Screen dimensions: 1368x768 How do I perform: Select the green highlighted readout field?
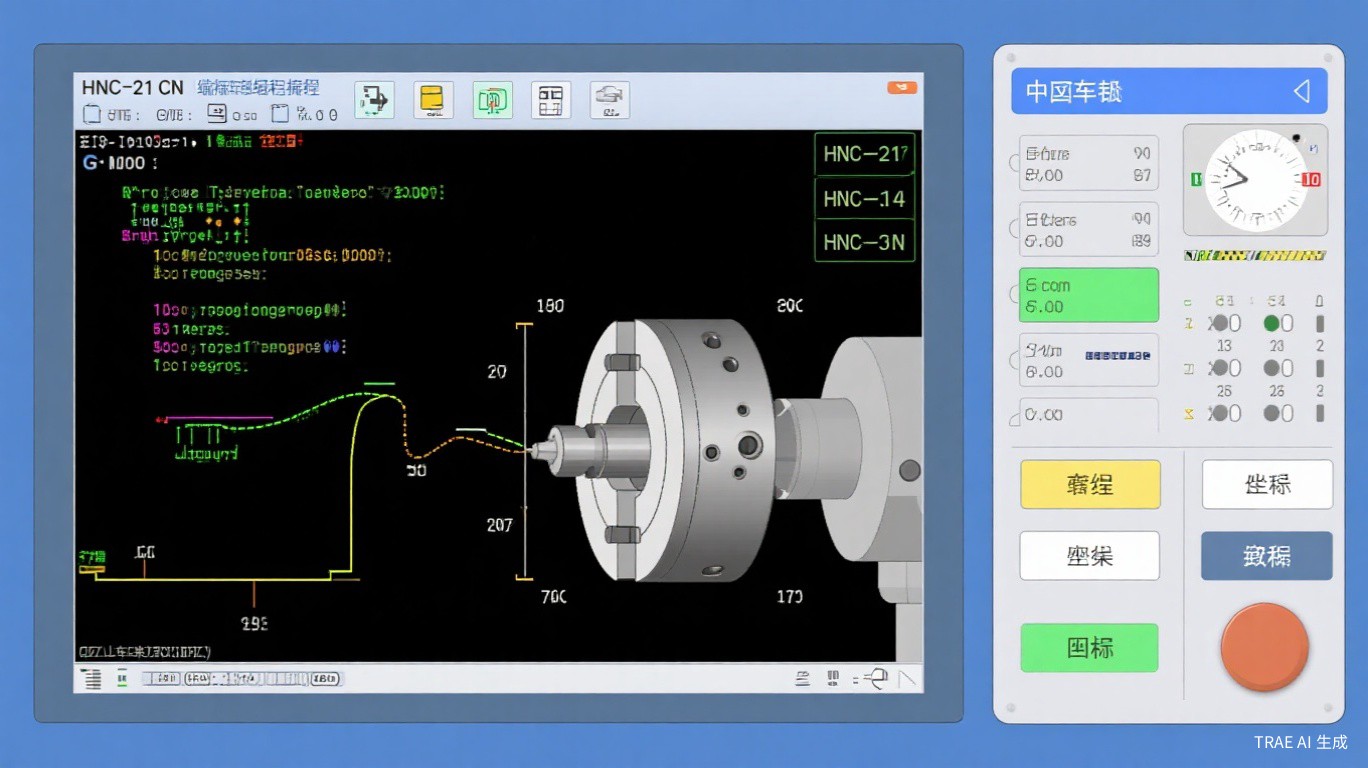pyautogui.click(x=1089, y=295)
